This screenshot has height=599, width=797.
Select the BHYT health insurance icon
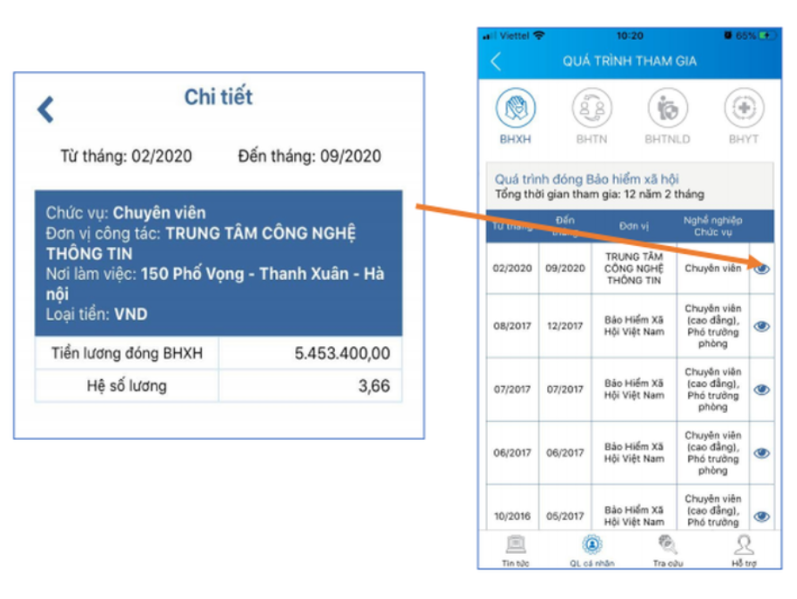coord(744,107)
